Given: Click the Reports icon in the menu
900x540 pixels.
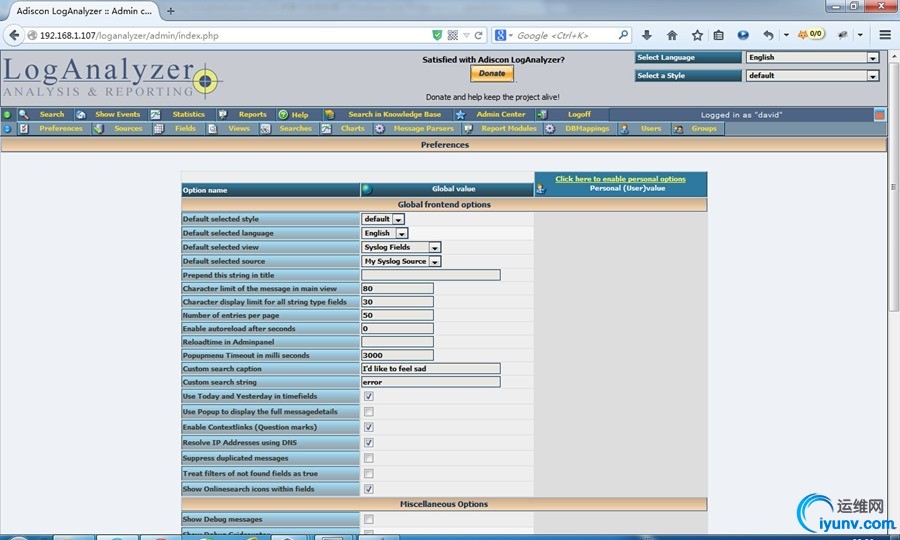Looking at the screenshot, I should pyautogui.click(x=223, y=115).
